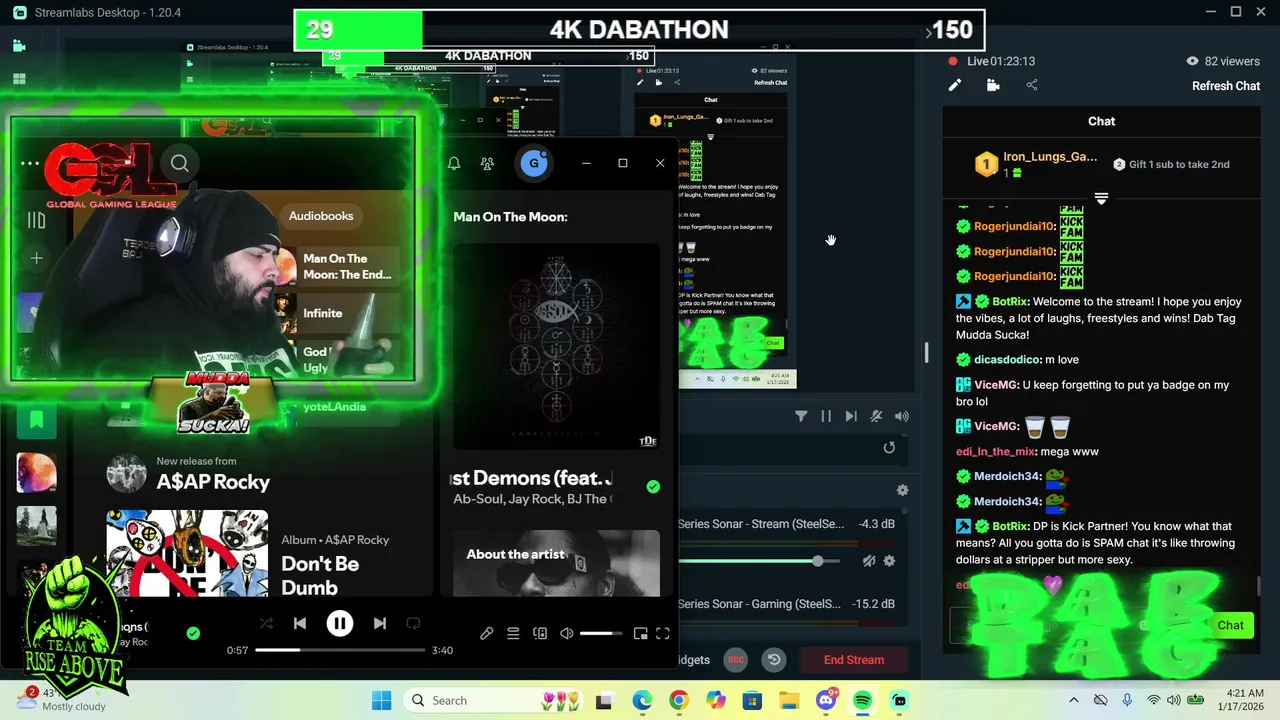Click the pencil edit stream info icon

(955, 85)
